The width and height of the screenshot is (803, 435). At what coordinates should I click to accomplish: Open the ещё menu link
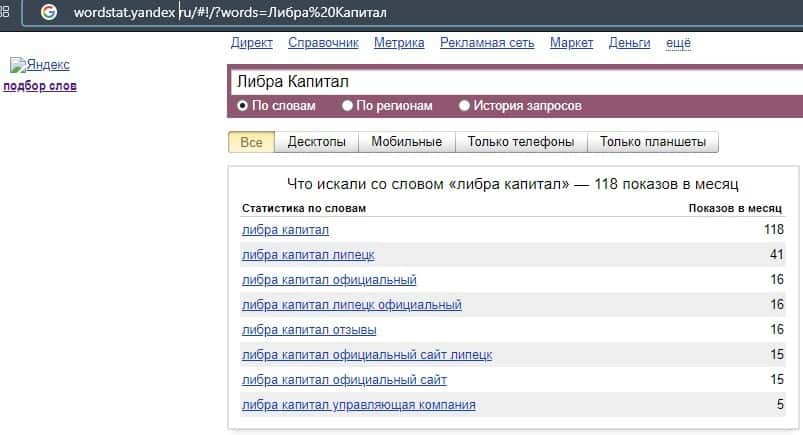678,43
